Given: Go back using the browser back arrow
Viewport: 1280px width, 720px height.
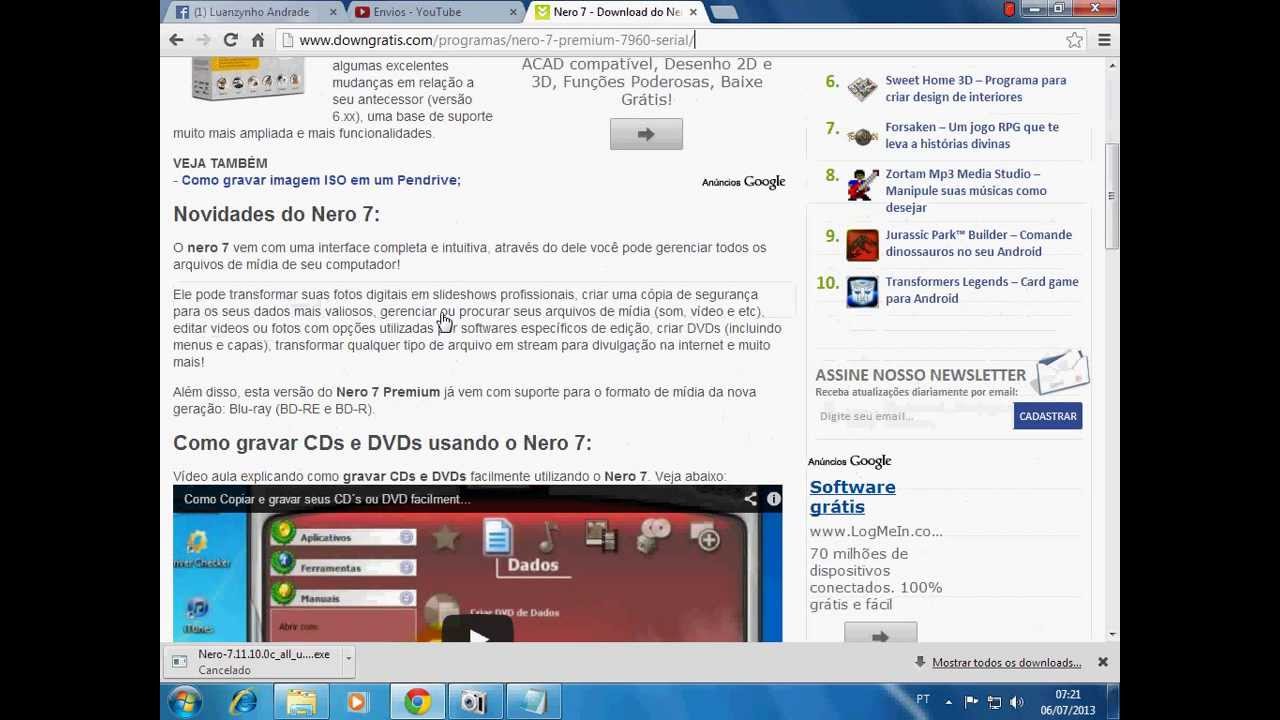Looking at the screenshot, I should pos(176,40).
